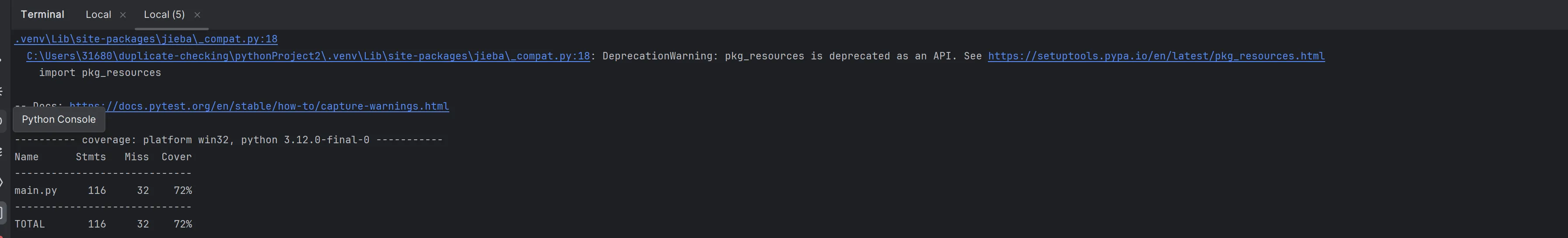Open the Services icon in left sidebar
Viewport: 1568px width, 238px height.
(x=3, y=182)
